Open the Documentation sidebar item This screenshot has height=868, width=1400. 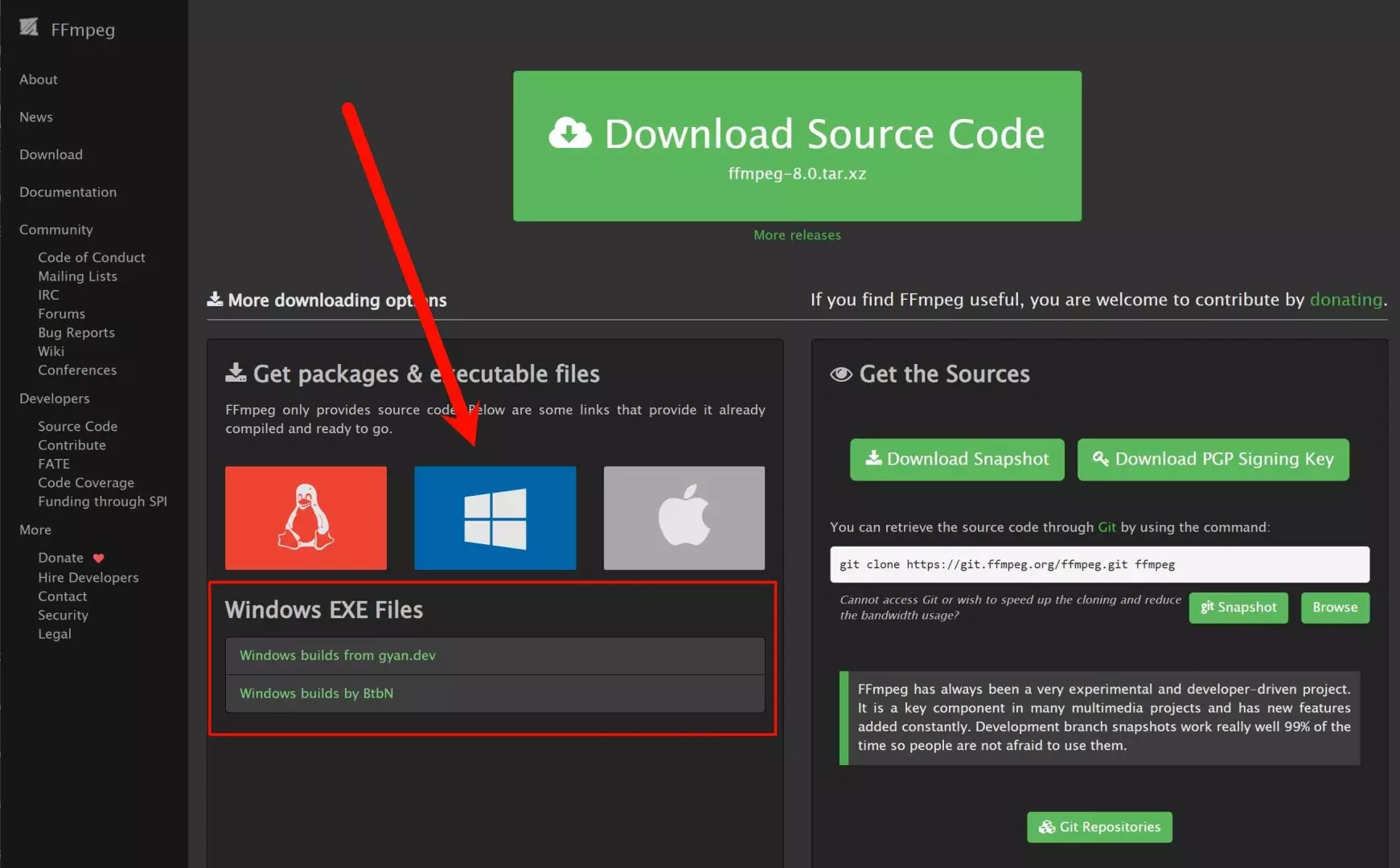[68, 192]
